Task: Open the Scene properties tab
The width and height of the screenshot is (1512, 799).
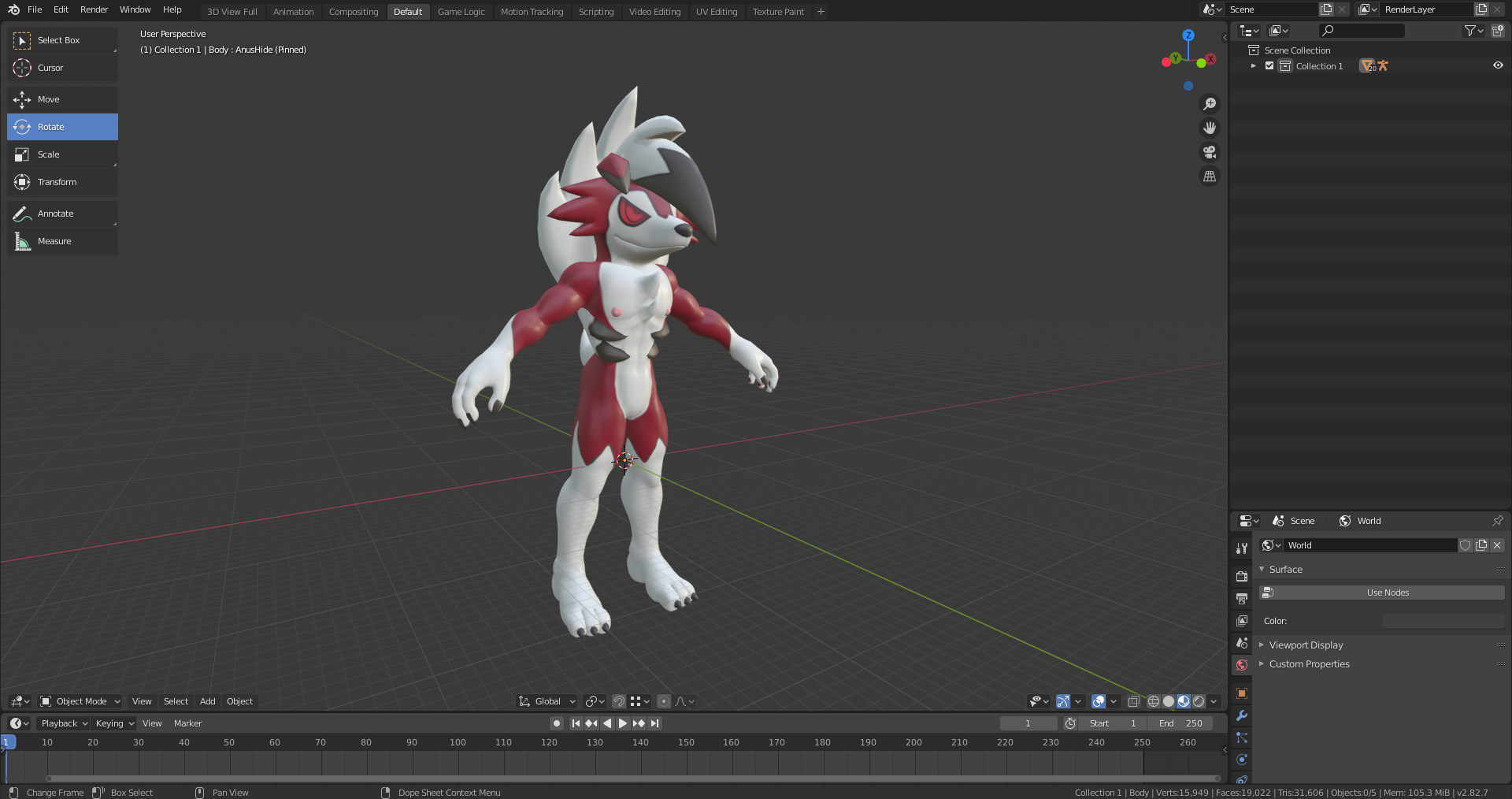Action: point(1242,643)
